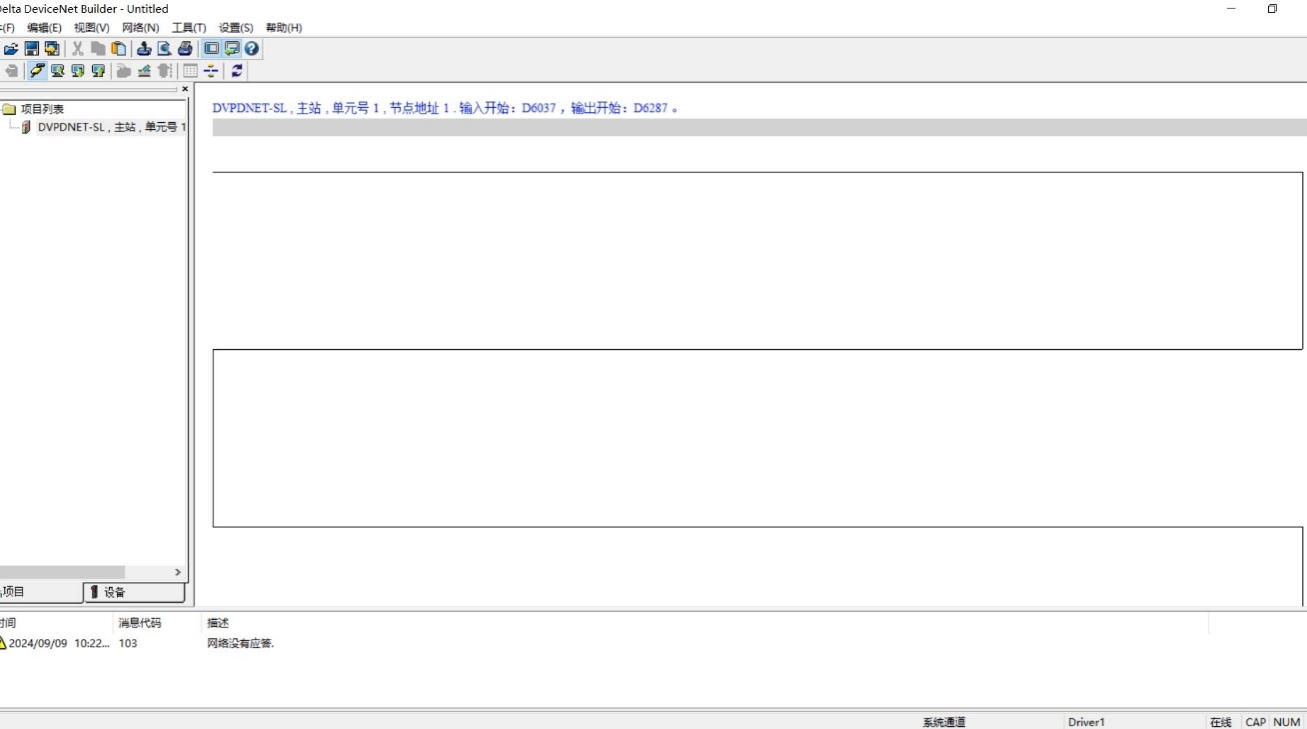
Task: Click the yellow warning icon in the message row
Action: coord(2,643)
